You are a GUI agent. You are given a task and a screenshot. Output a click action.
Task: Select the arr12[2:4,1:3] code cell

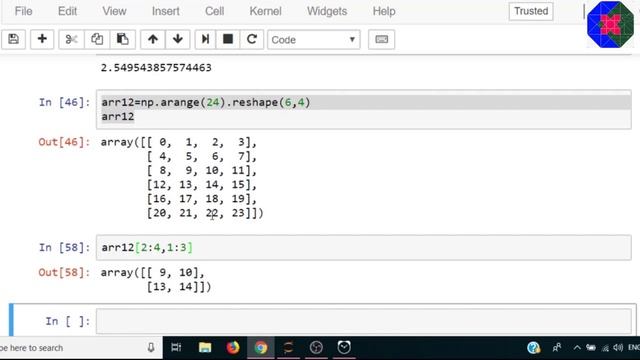364,247
